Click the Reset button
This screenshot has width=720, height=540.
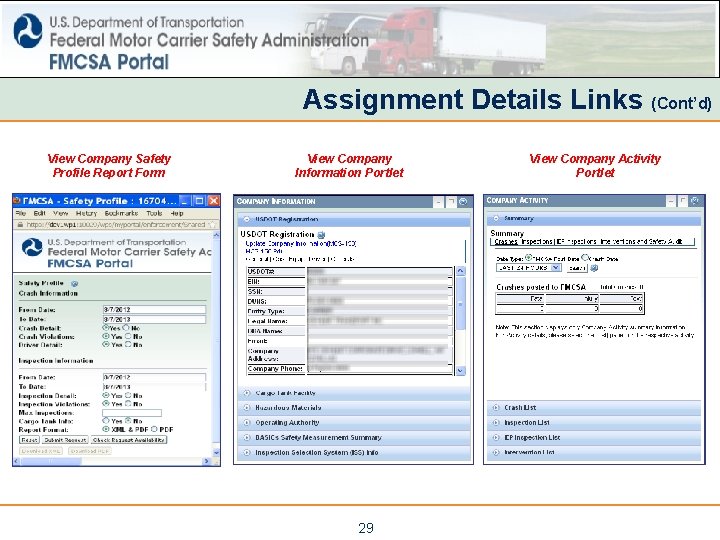click(29, 440)
